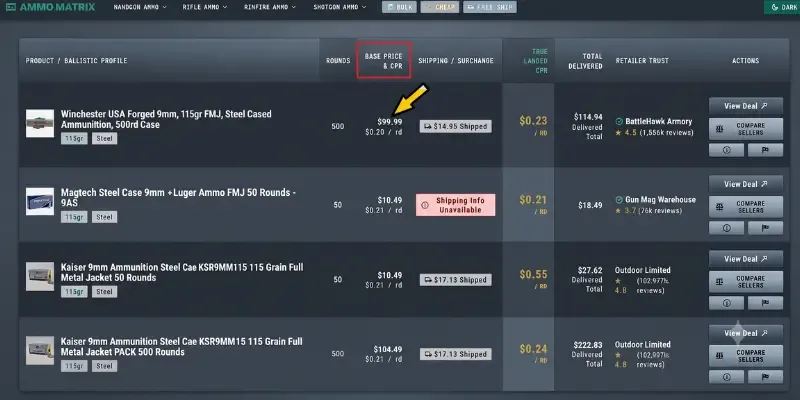View Deal for Kaiser PACK 500 Rounds
Image resolution: width=800 pixels, height=400 pixels.
tap(745, 333)
